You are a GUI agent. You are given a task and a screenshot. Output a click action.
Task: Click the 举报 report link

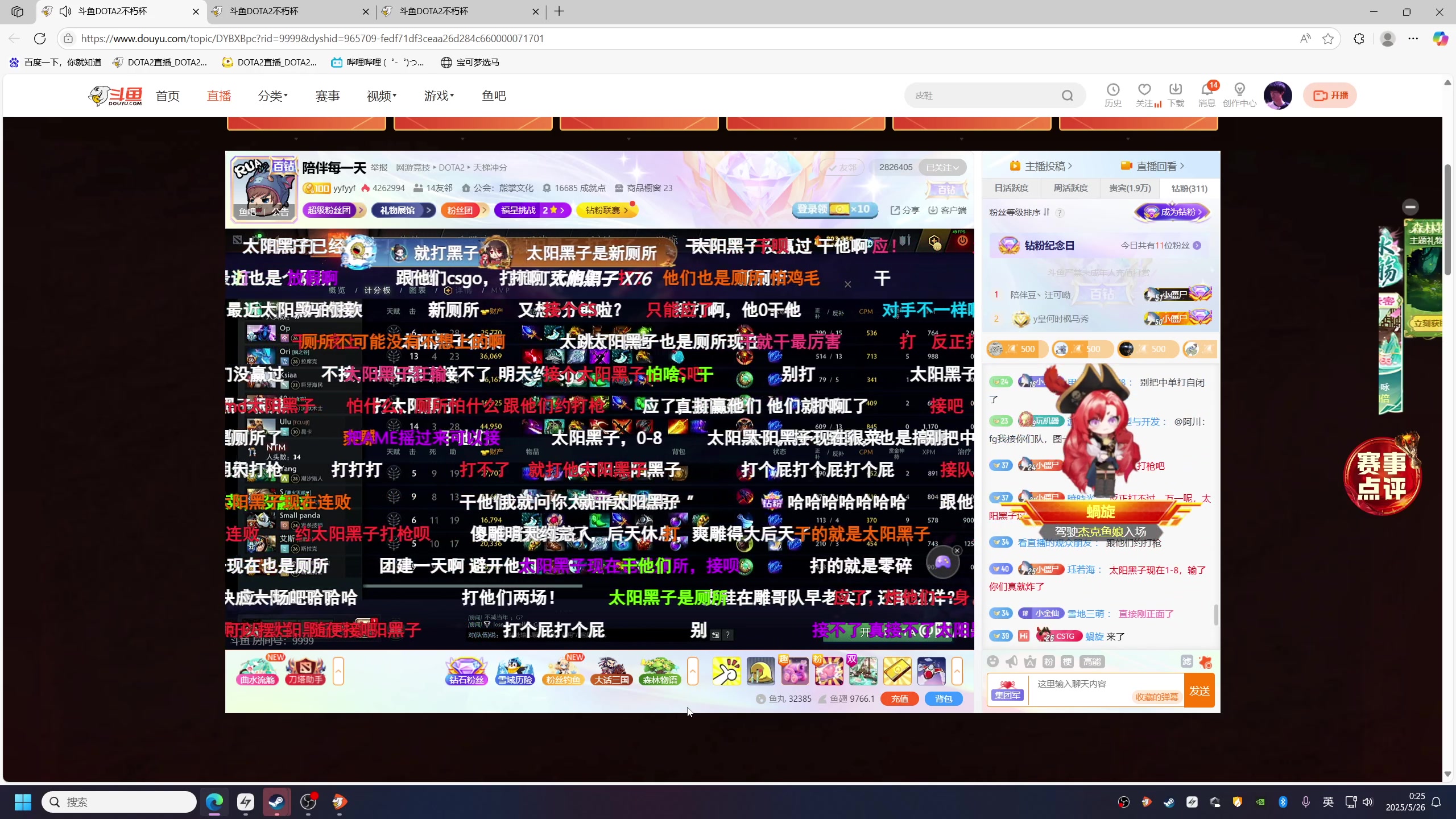pyautogui.click(x=379, y=168)
